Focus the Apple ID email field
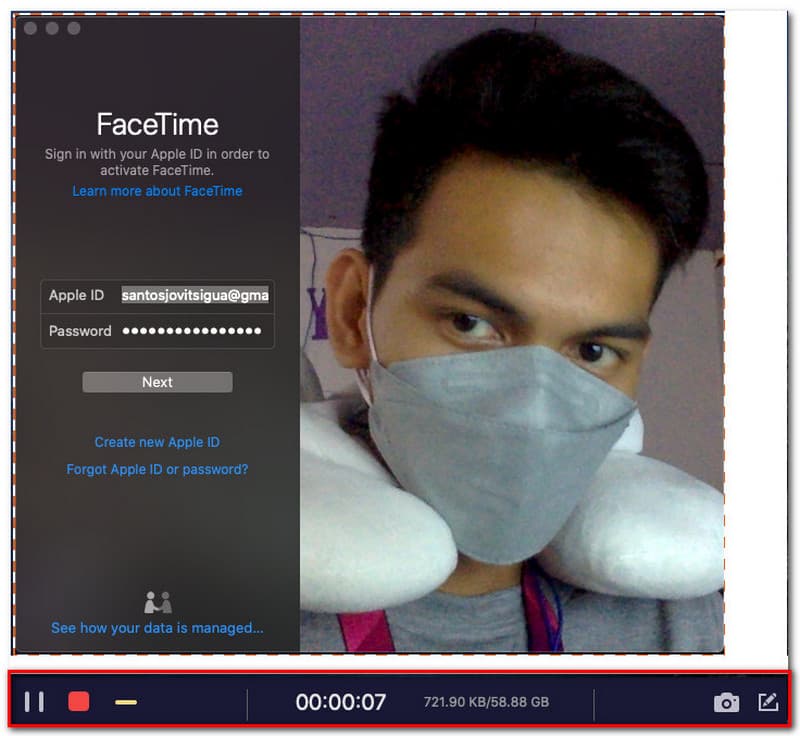This screenshot has height=736, width=800. coord(195,296)
